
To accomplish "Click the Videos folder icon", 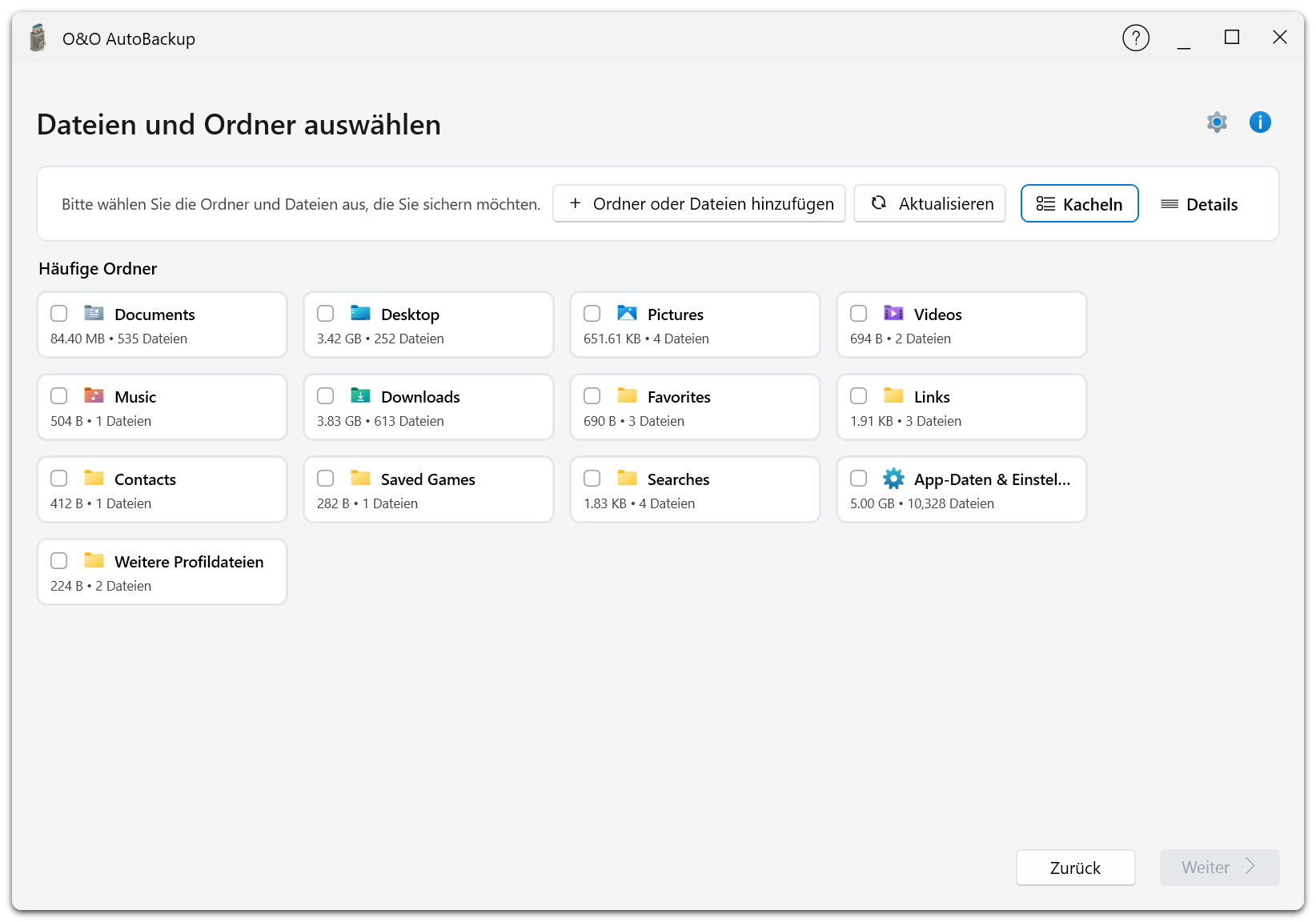I will click(893, 313).
